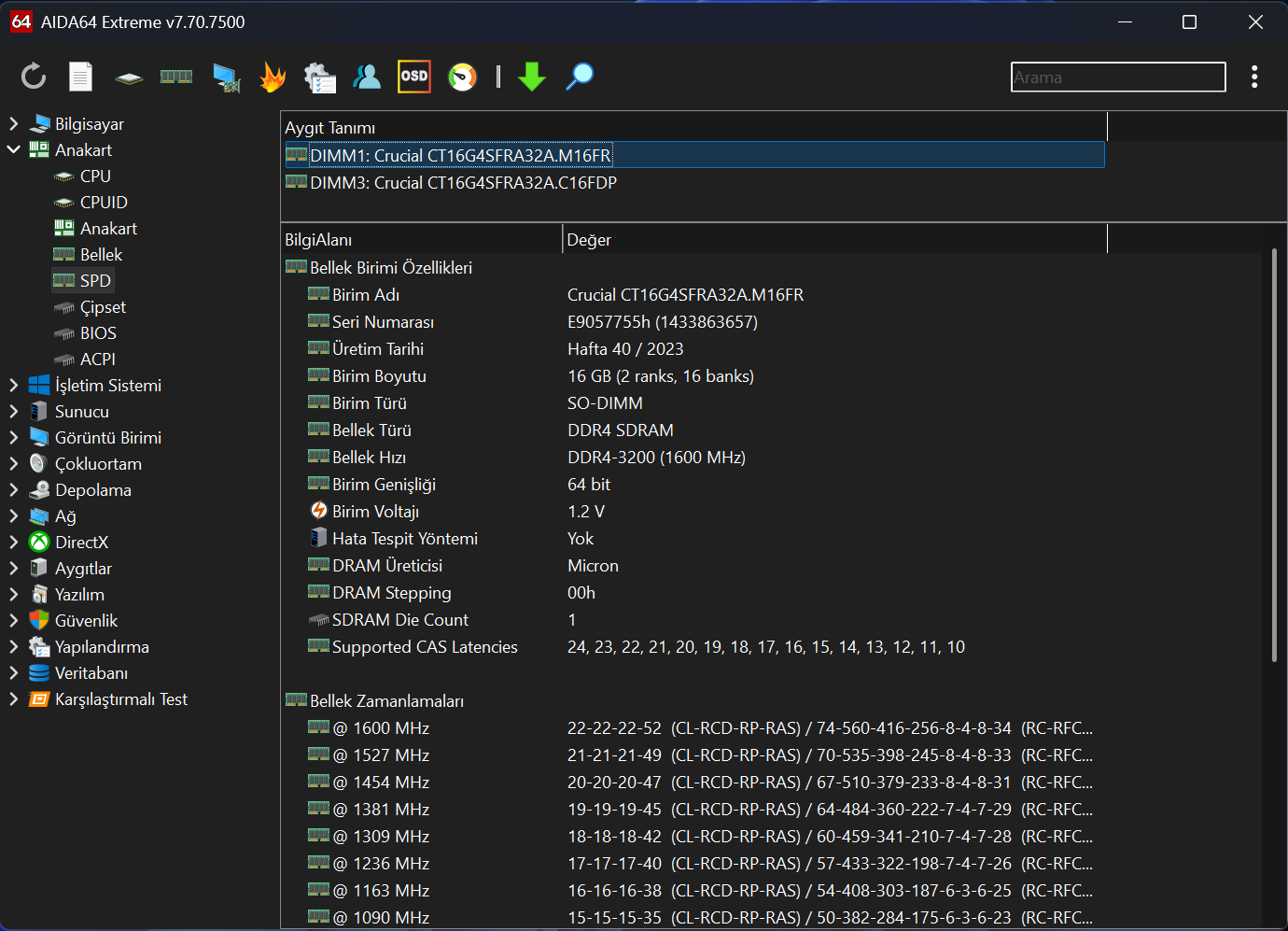
Task: Expand the Bilgisayar tree node
Action: [x=13, y=123]
